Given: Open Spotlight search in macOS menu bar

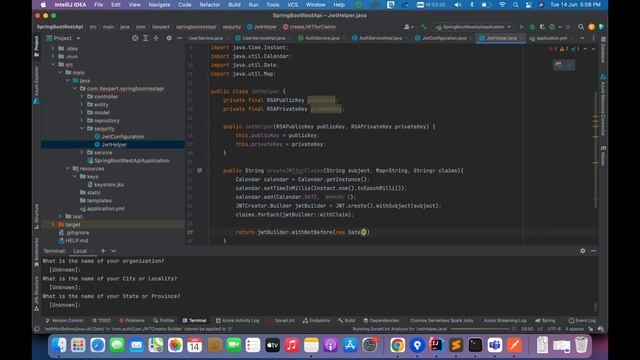Looking at the screenshot, I should 516,5.
